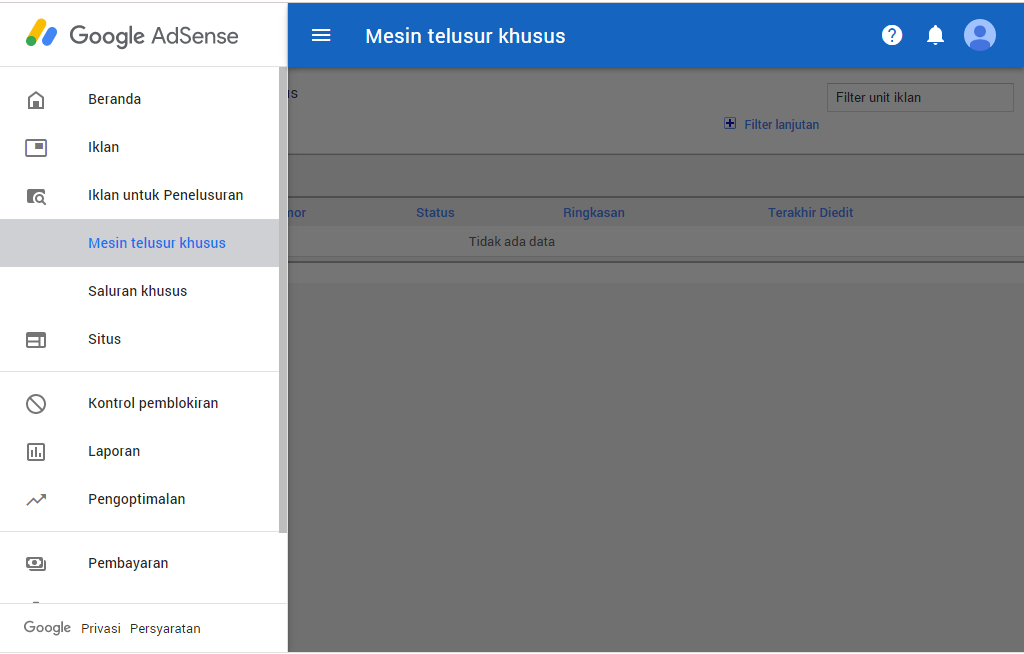Select the Beranda home icon
Image resolution: width=1024 pixels, height=654 pixels.
tap(36, 99)
